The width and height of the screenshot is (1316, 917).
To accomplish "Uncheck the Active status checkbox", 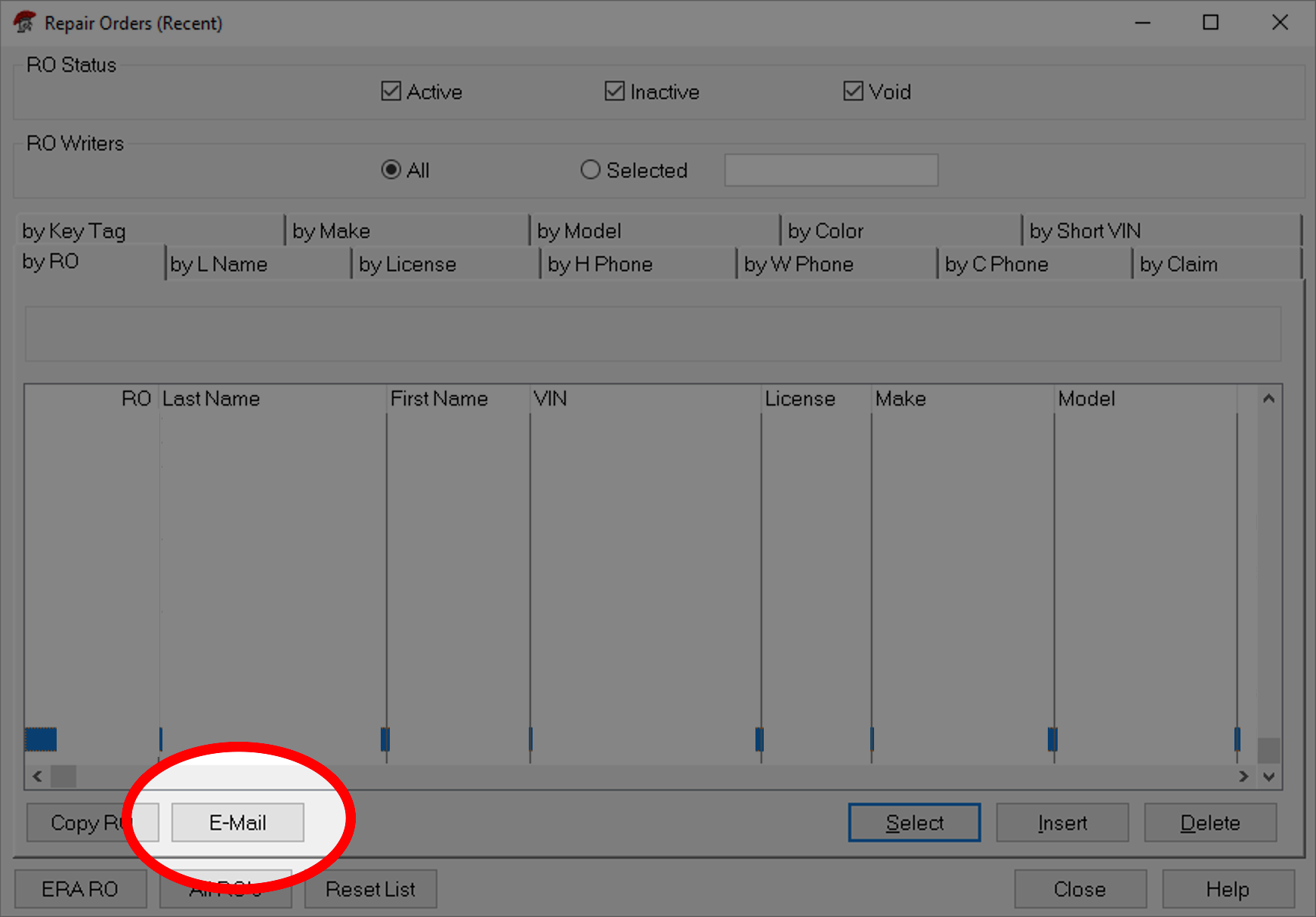I will coord(391,91).
